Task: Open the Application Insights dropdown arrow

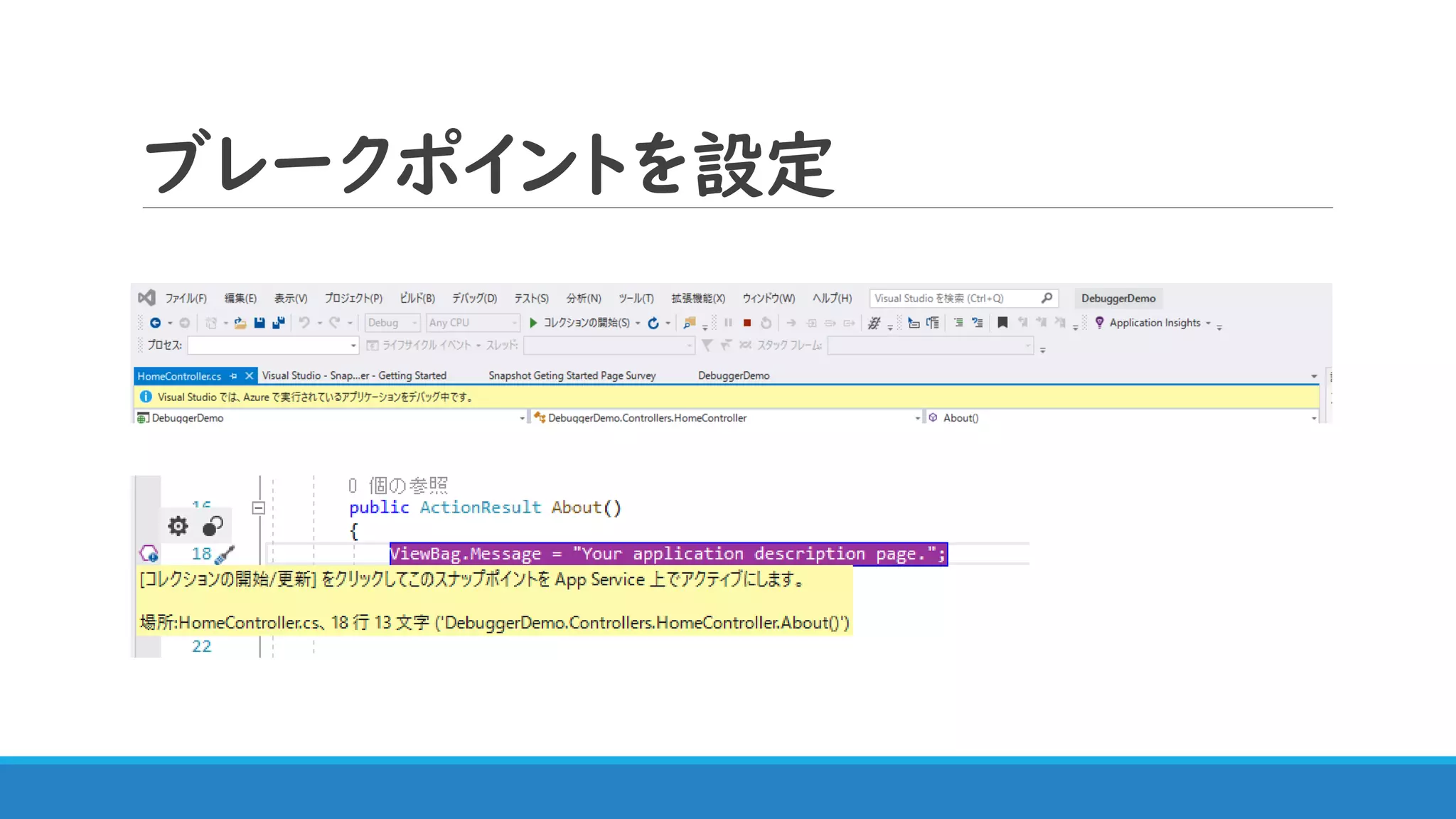Action: click(x=1208, y=323)
